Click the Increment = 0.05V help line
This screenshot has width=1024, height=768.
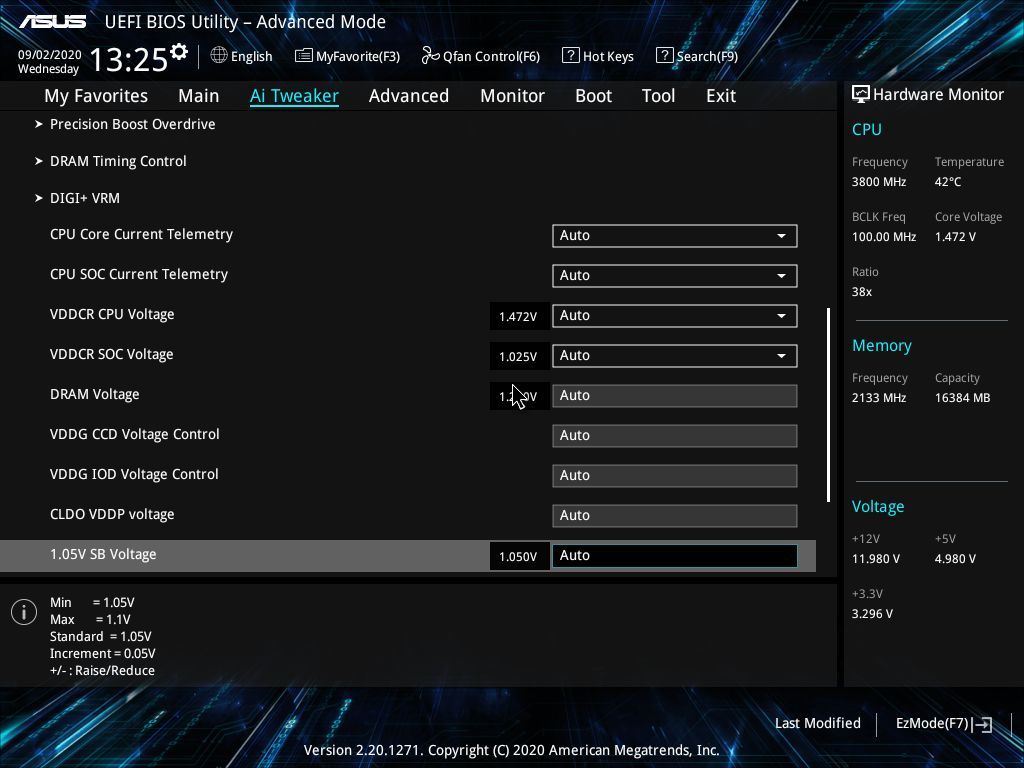[103, 654]
